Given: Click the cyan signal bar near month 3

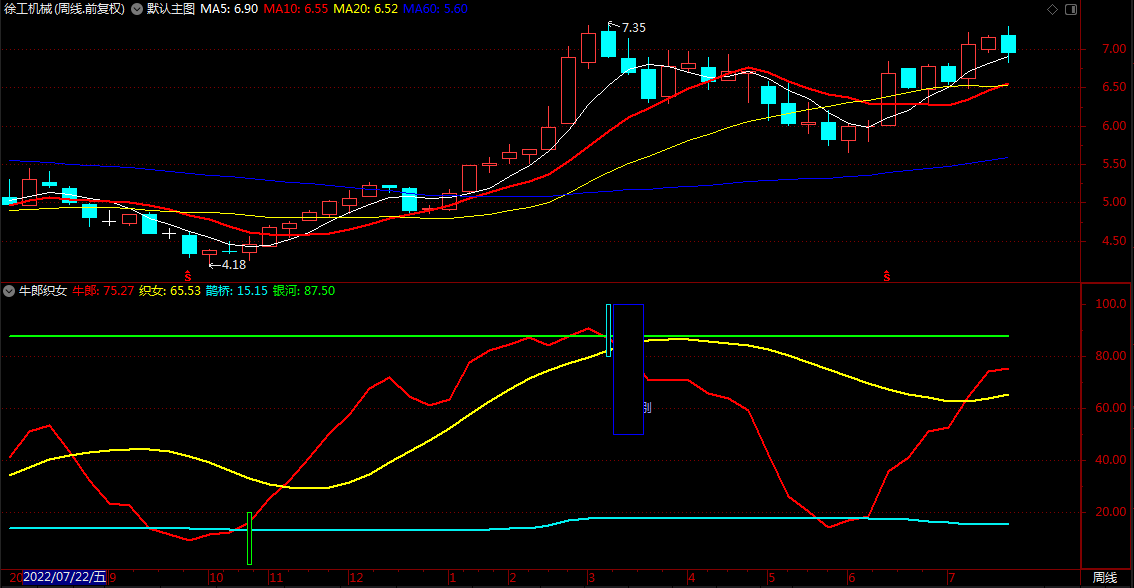Looking at the screenshot, I should coord(608,331).
